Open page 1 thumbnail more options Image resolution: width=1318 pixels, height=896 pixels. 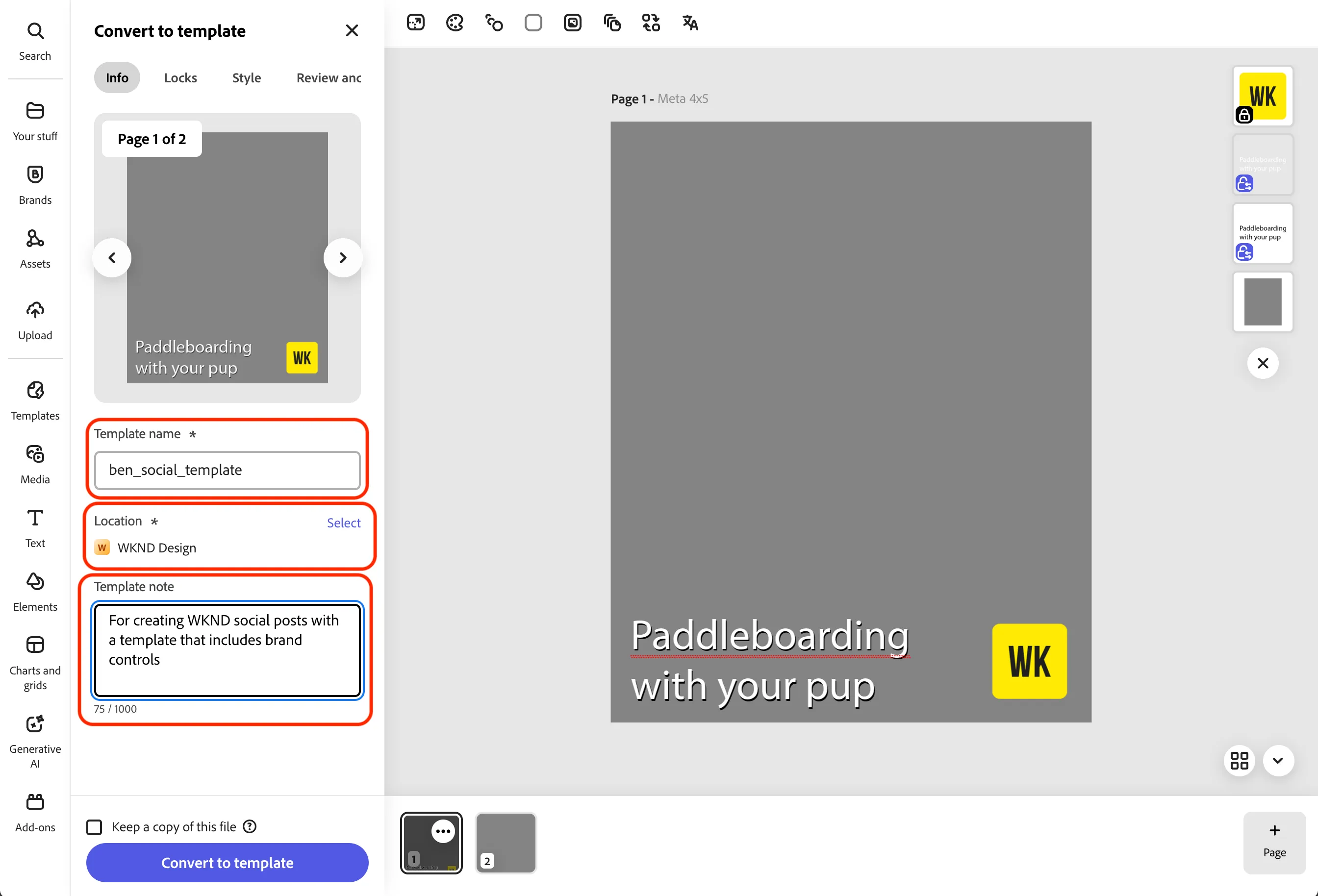pos(443,831)
